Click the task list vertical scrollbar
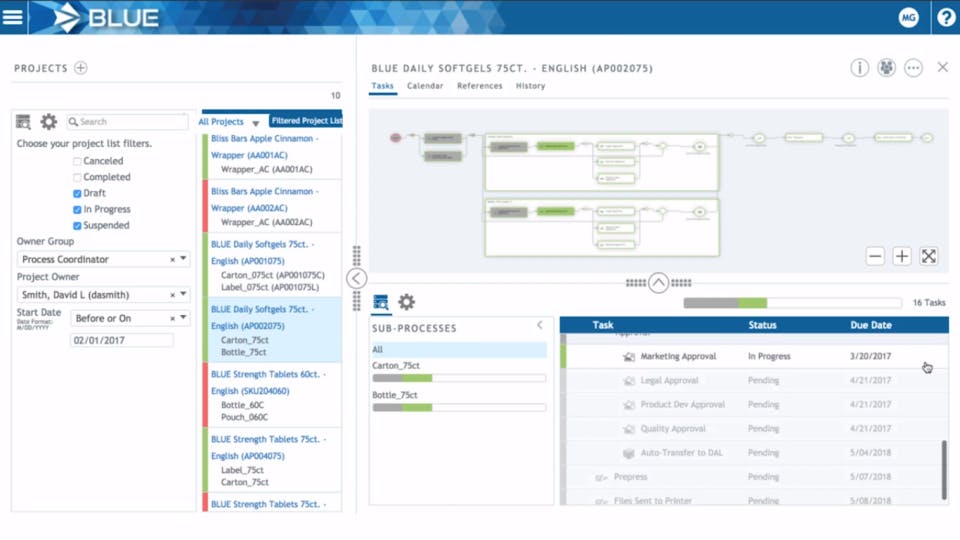The height and width of the screenshot is (540, 960). tap(944, 470)
